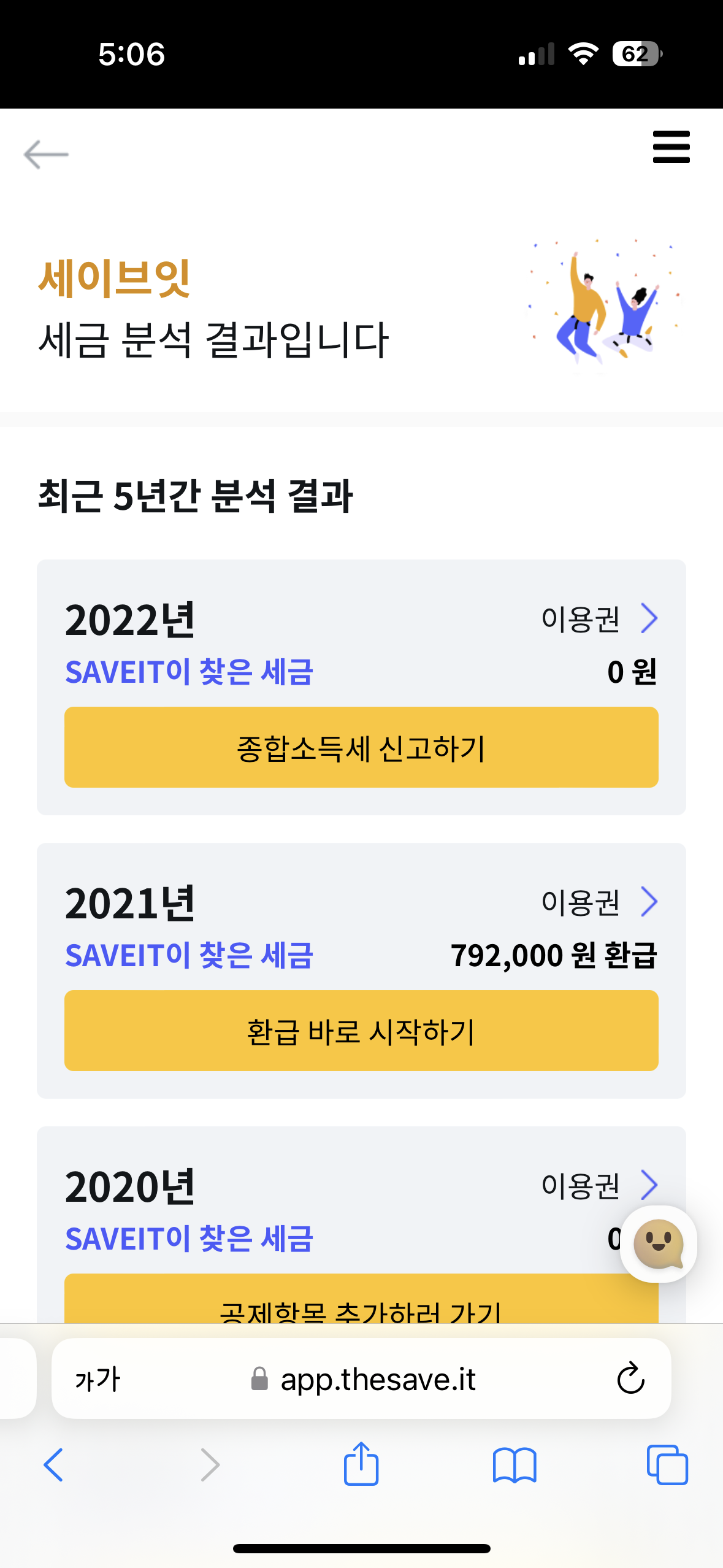Viewport: 723px width, 1568px height.
Task: Tap Safari's forward chevron
Action: click(210, 1465)
